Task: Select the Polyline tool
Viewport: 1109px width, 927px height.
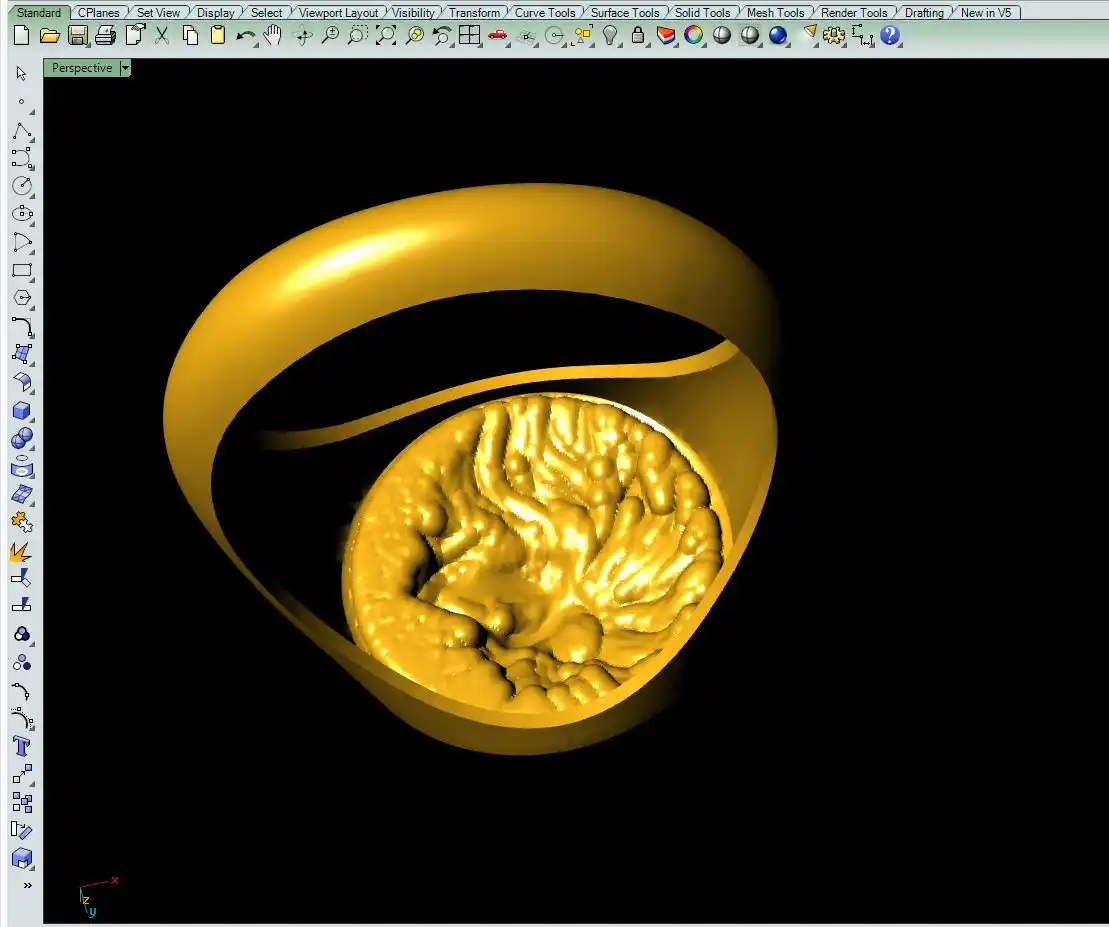Action: click(x=22, y=131)
